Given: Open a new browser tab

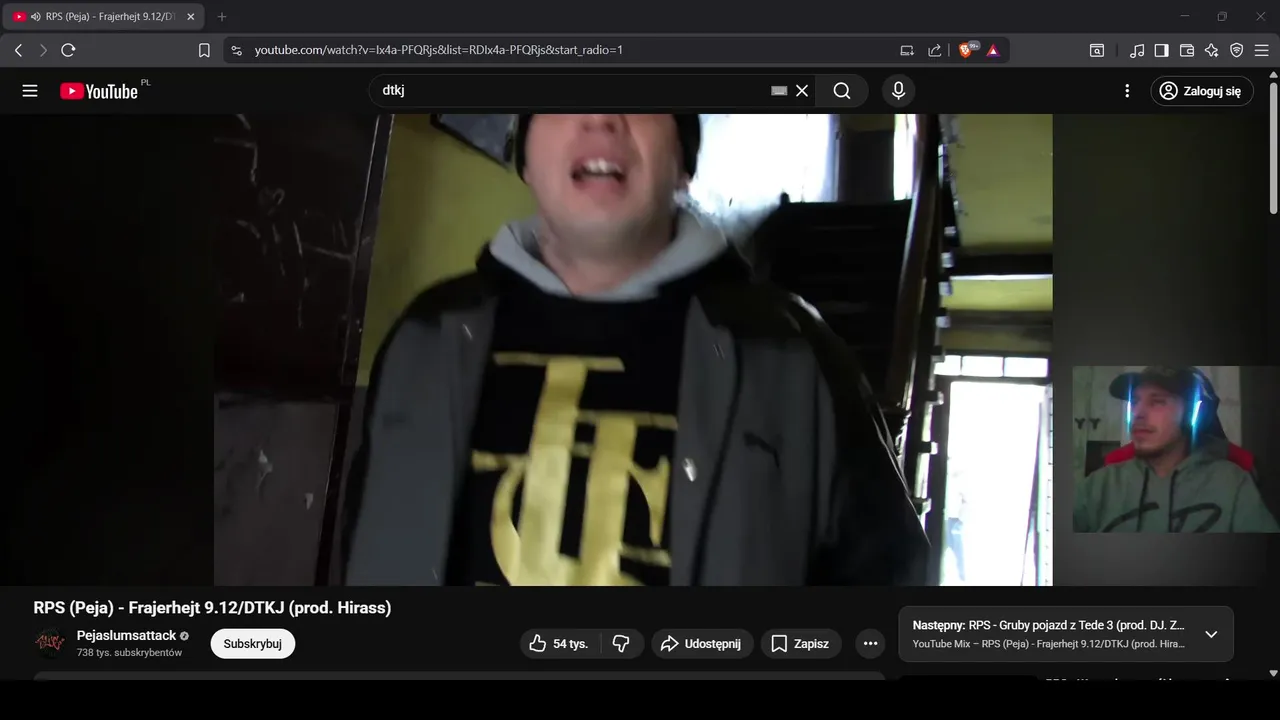Looking at the screenshot, I should tap(222, 17).
